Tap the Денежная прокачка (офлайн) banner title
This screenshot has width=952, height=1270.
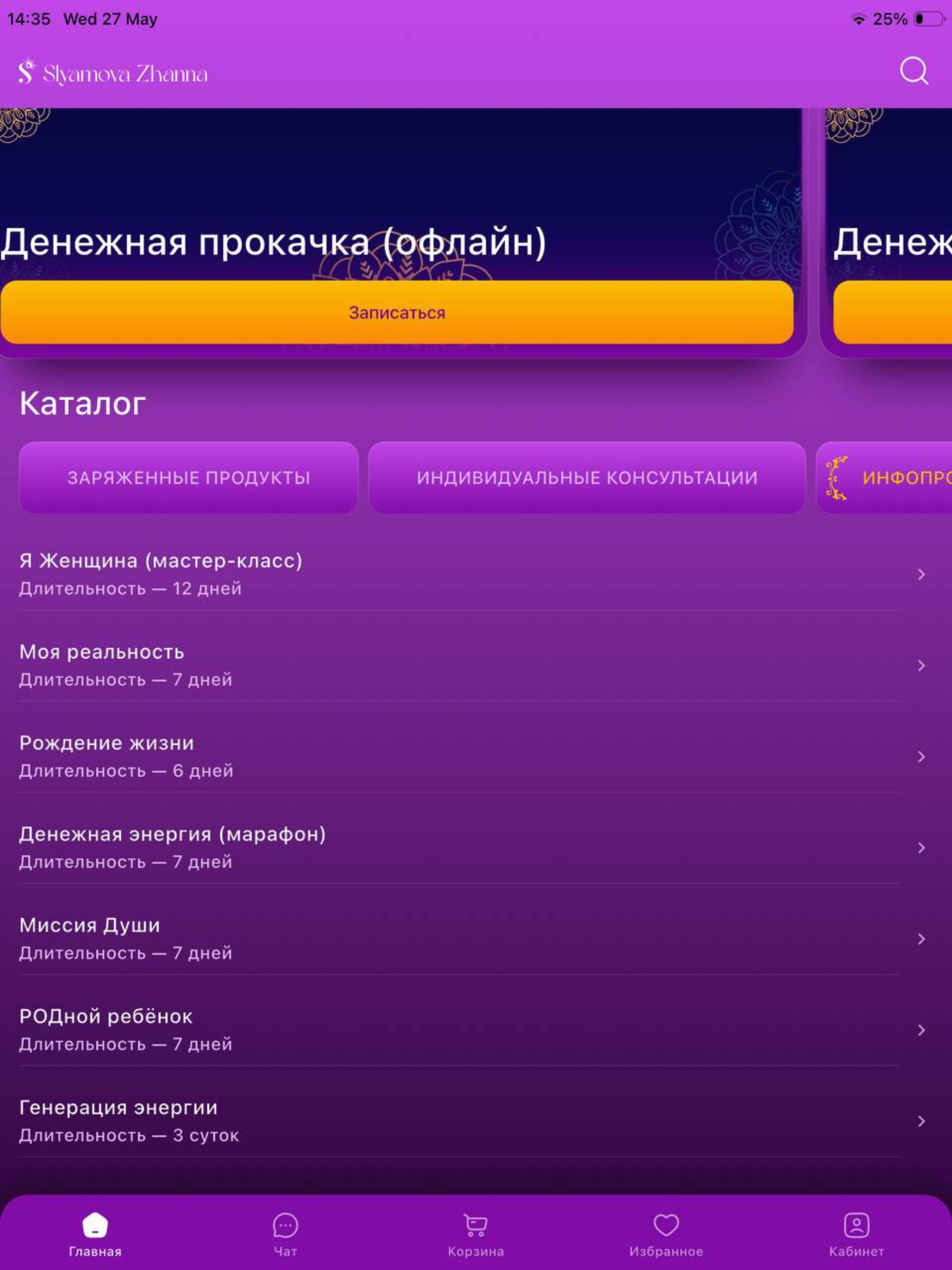click(273, 242)
